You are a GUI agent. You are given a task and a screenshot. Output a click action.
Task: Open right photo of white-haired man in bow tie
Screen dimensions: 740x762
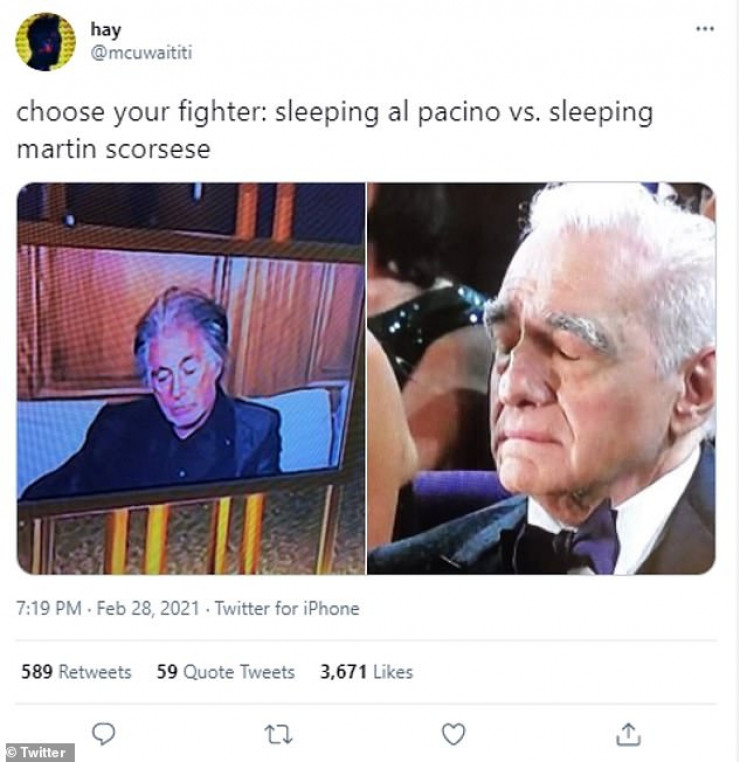pyautogui.click(x=541, y=379)
